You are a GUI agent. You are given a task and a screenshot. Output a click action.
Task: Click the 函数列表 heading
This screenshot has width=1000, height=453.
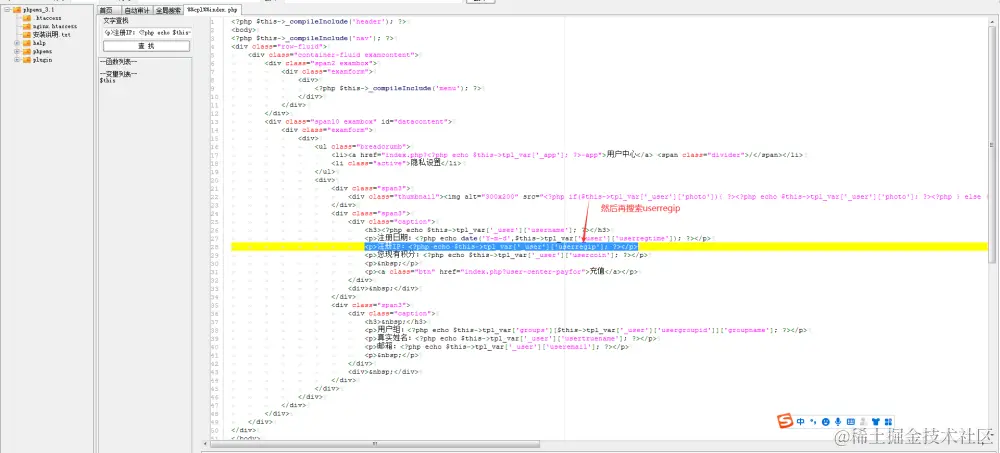click(x=119, y=61)
